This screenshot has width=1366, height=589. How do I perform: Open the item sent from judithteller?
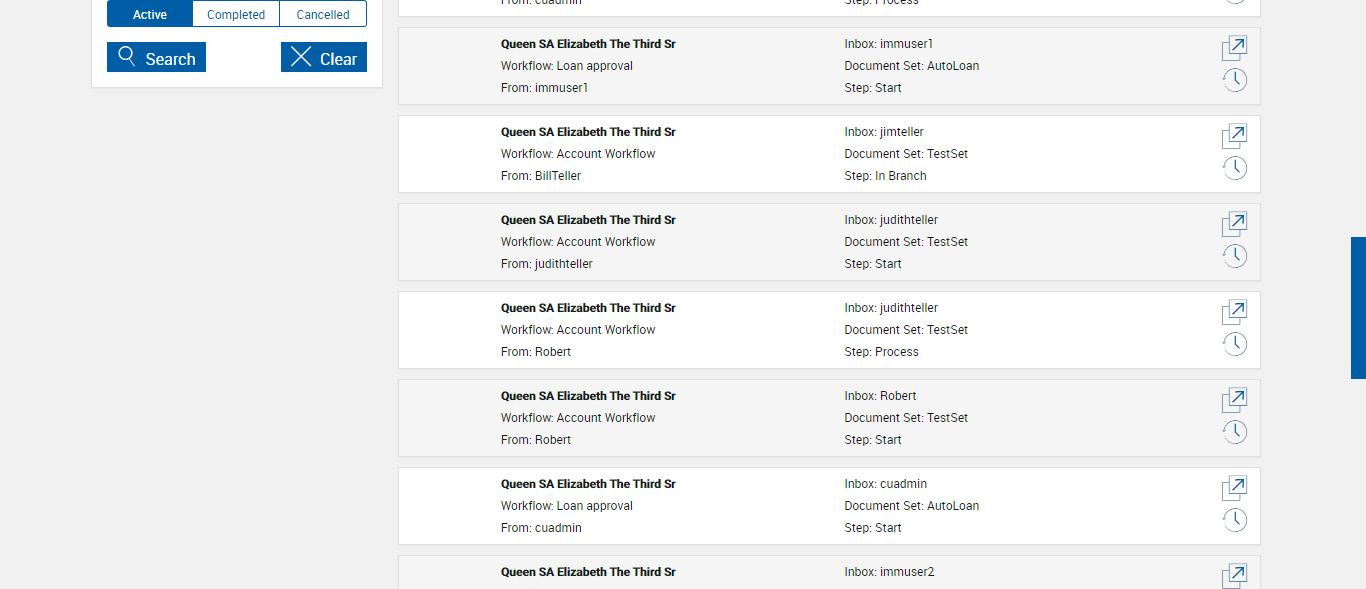pyautogui.click(x=1234, y=224)
